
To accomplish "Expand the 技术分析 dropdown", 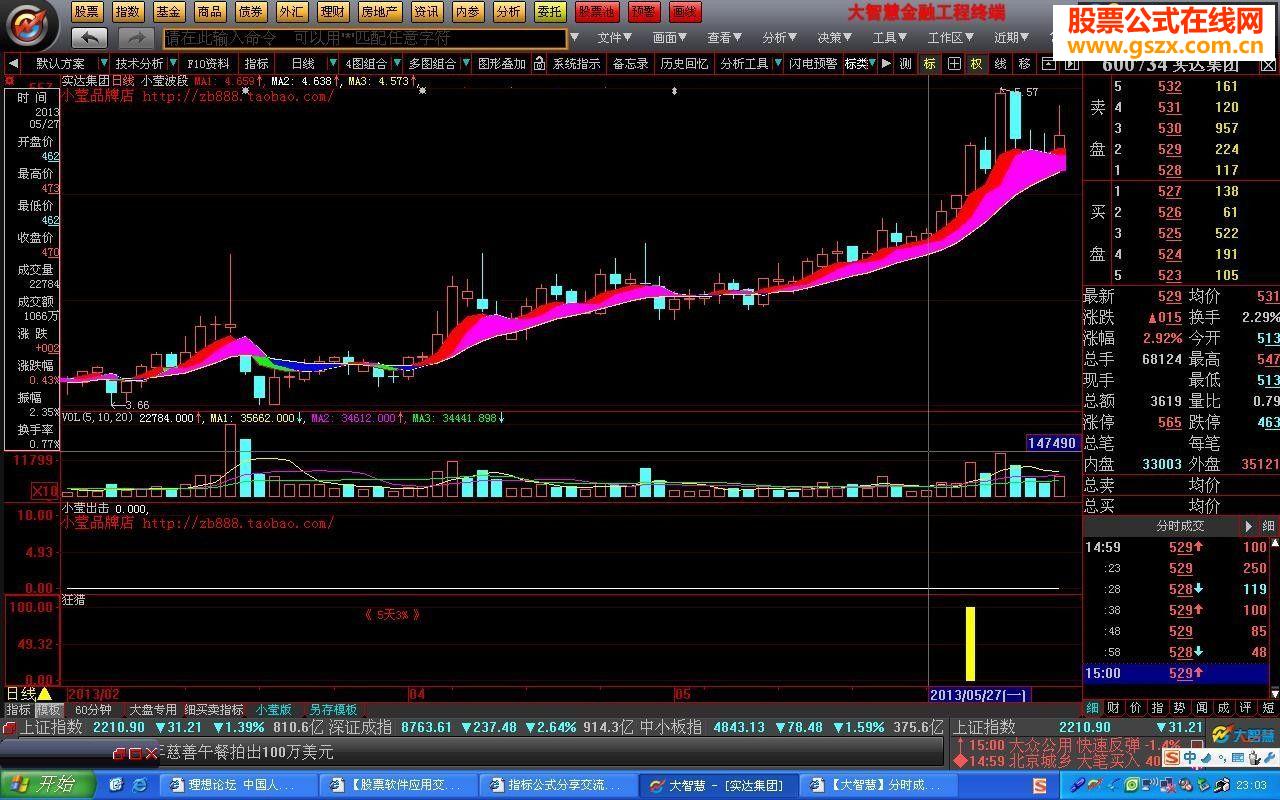I will coord(173,63).
